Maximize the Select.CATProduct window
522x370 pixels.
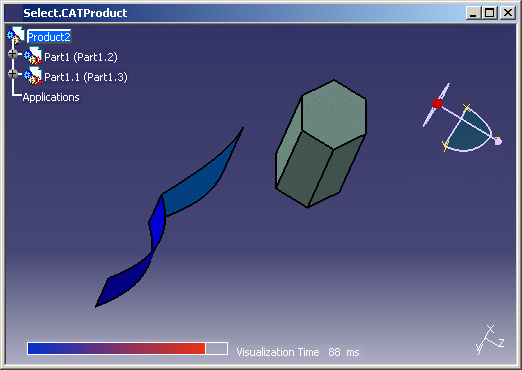coord(490,13)
